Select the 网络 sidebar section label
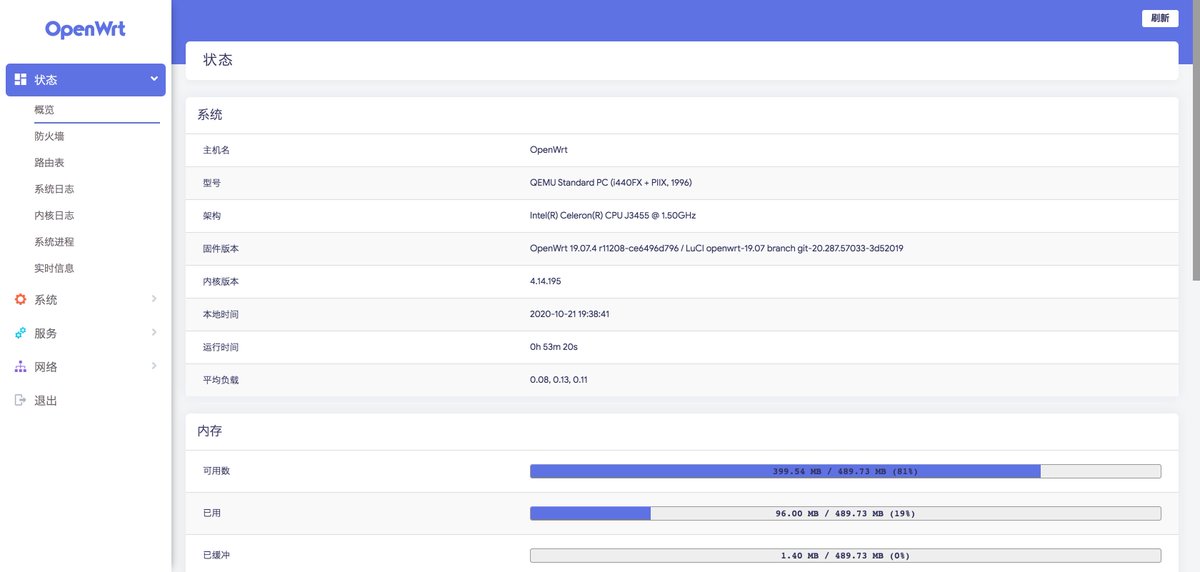 [46, 367]
